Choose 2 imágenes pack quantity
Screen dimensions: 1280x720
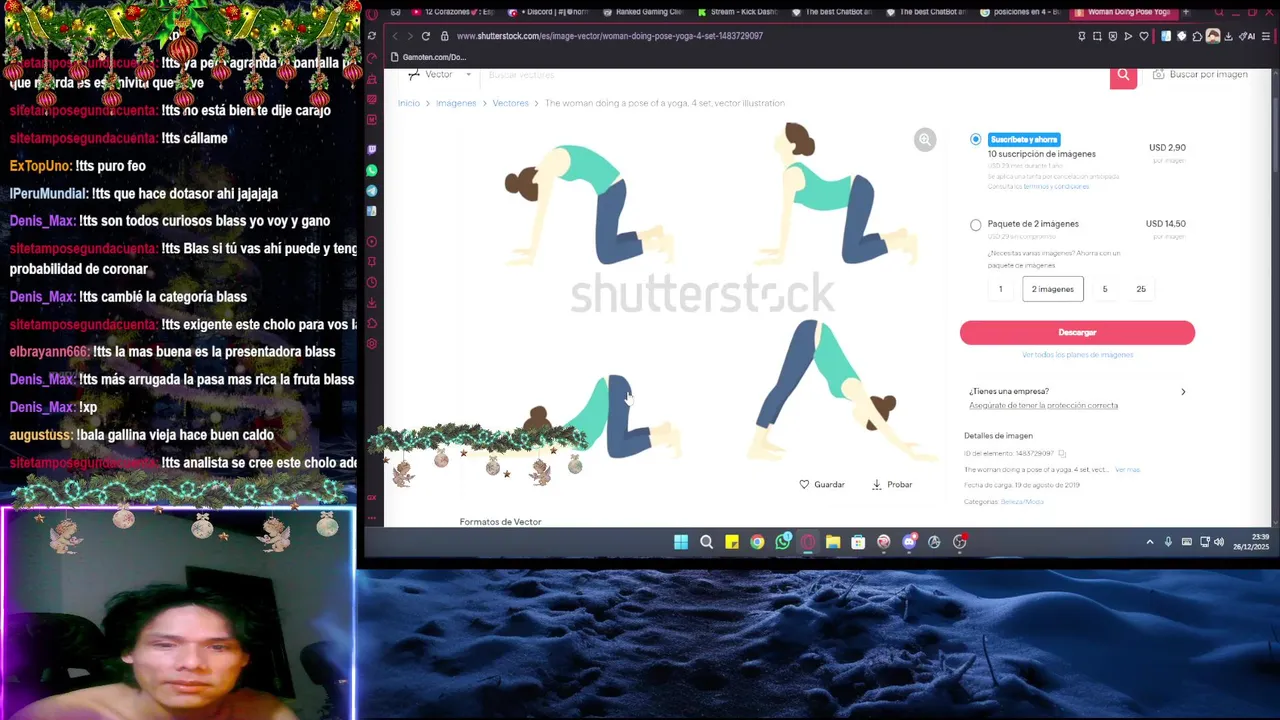coord(1053,289)
